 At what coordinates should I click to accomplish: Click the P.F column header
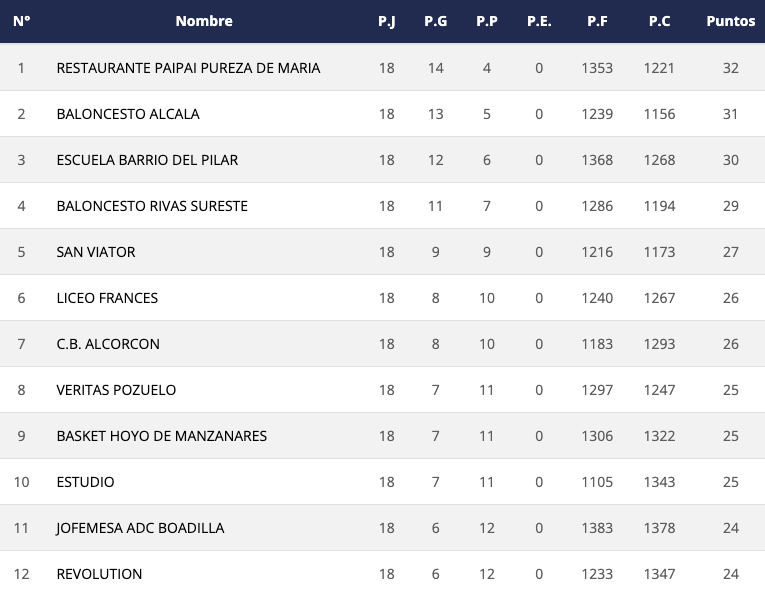pyautogui.click(x=597, y=21)
